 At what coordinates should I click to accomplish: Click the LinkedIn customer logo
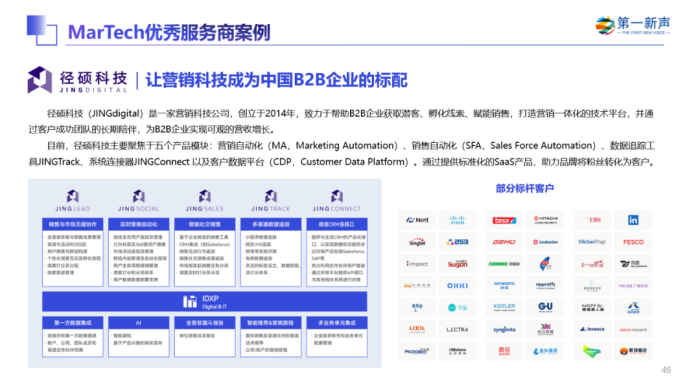tap(633, 220)
